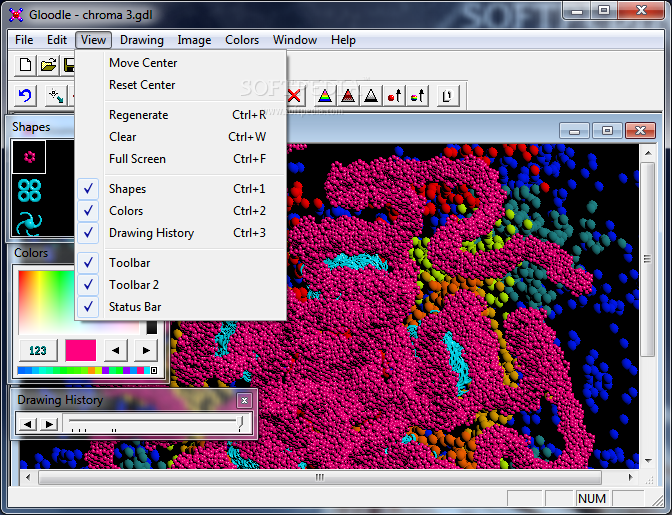Click the Move Center toolbar icon
This screenshot has height=515, width=672.
[56, 96]
